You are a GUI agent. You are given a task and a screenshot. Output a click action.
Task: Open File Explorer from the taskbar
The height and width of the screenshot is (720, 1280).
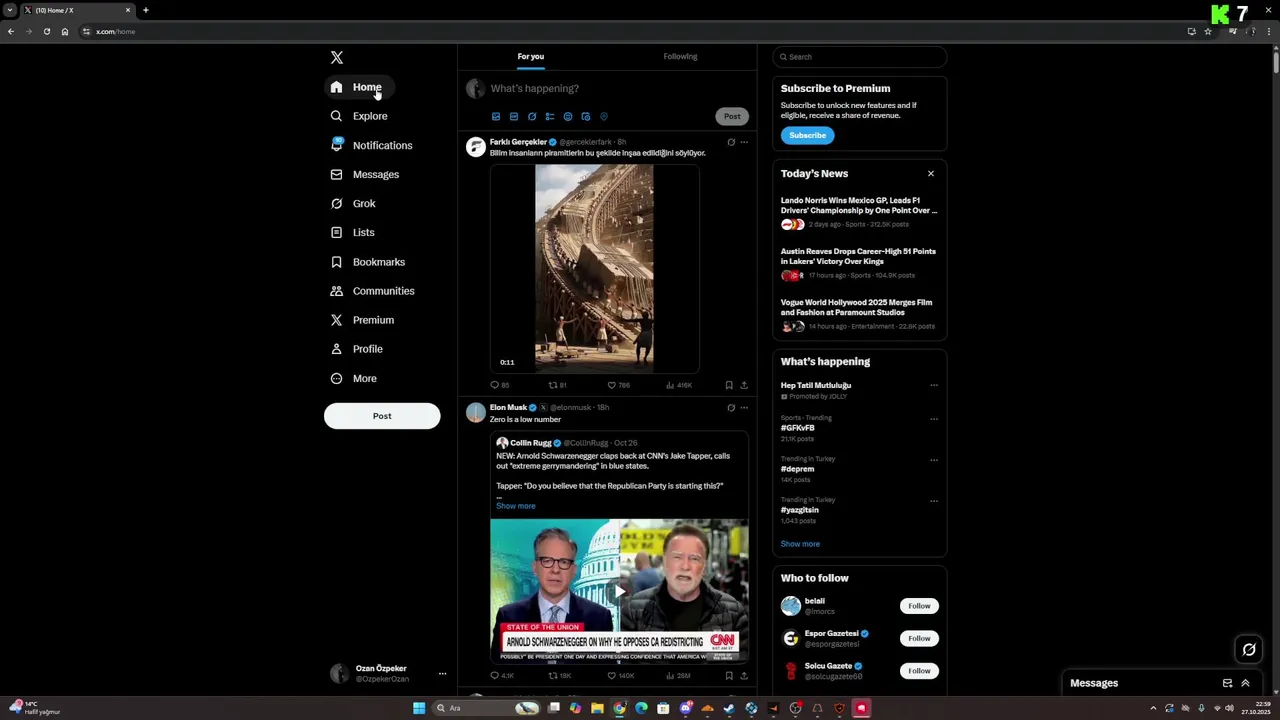click(x=597, y=708)
